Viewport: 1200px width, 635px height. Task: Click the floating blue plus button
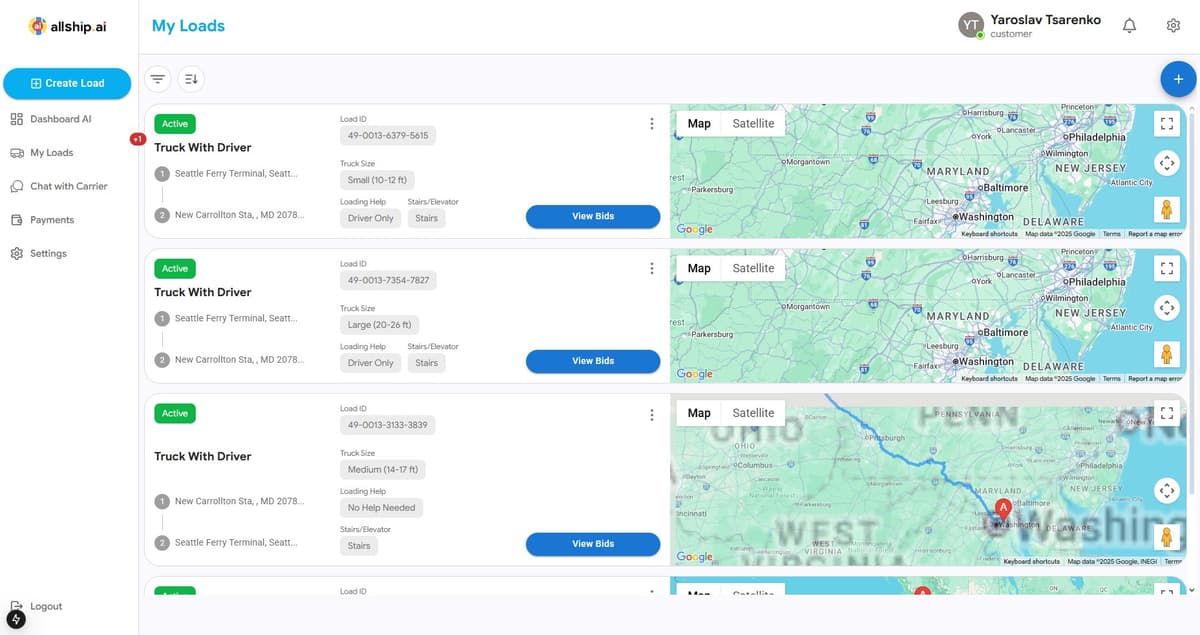(x=1178, y=79)
